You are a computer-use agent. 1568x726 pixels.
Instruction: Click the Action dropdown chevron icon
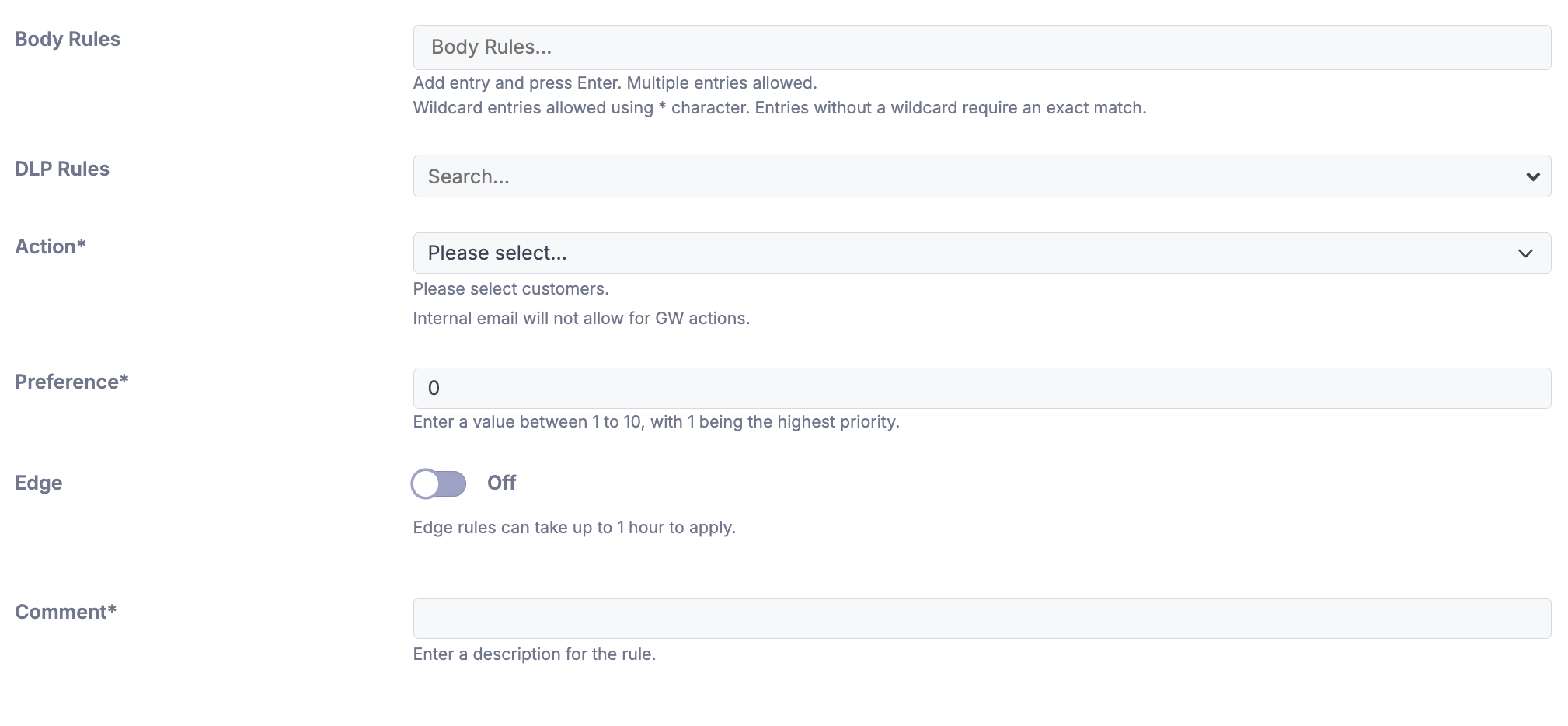(x=1525, y=253)
